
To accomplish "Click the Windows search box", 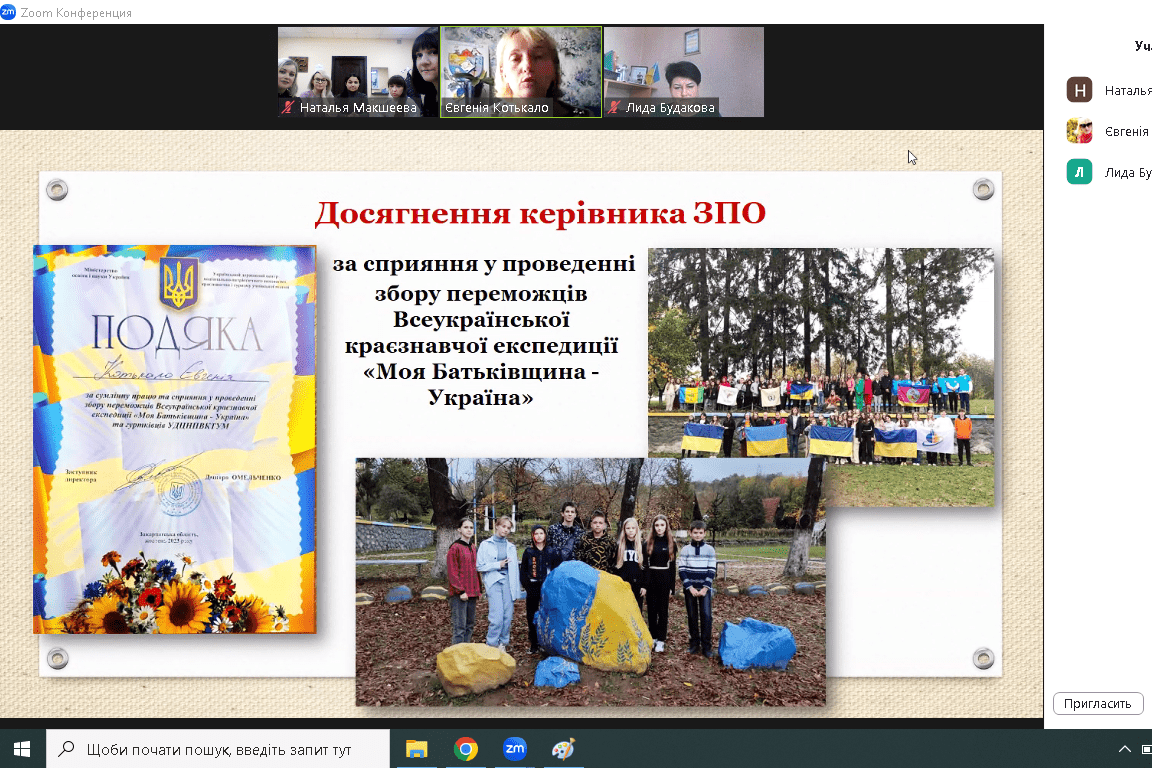I will pyautogui.click(x=218, y=748).
